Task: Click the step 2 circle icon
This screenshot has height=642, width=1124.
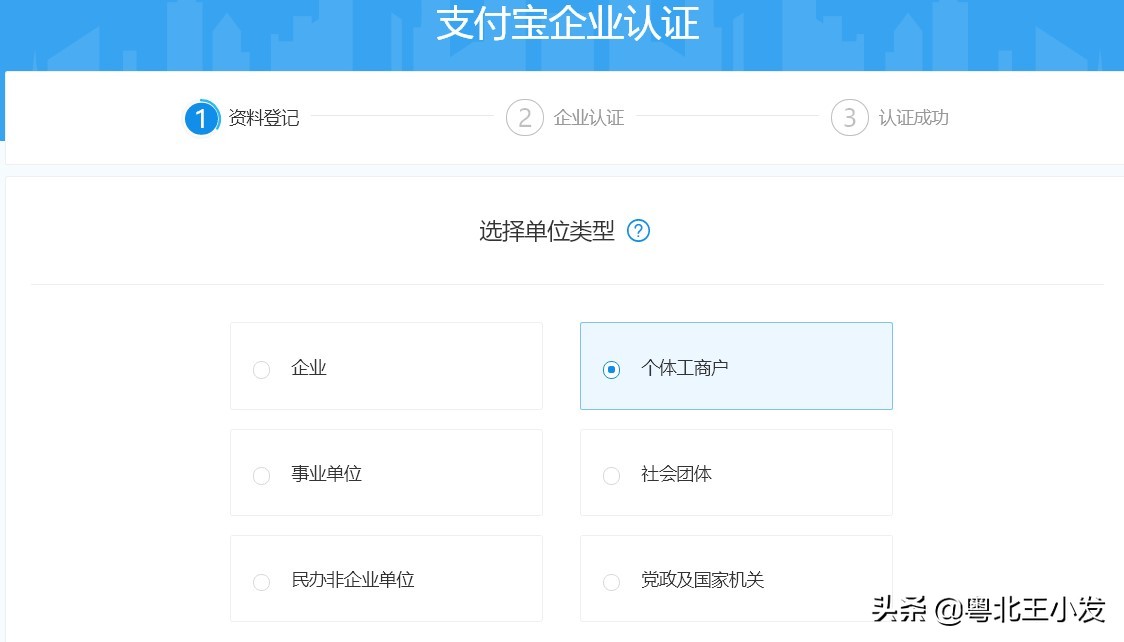Action: (x=524, y=117)
